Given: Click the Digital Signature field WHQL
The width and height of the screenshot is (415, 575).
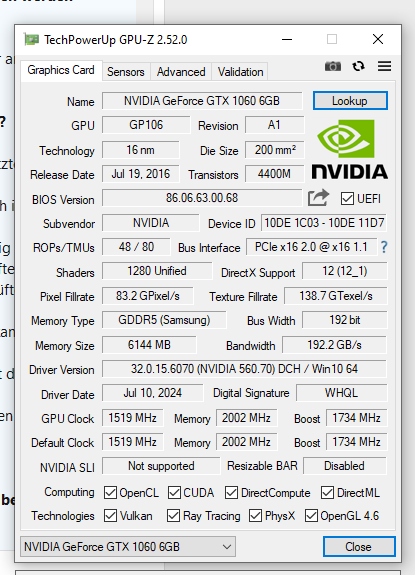Looking at the screenshot, I should coord(342,393).
